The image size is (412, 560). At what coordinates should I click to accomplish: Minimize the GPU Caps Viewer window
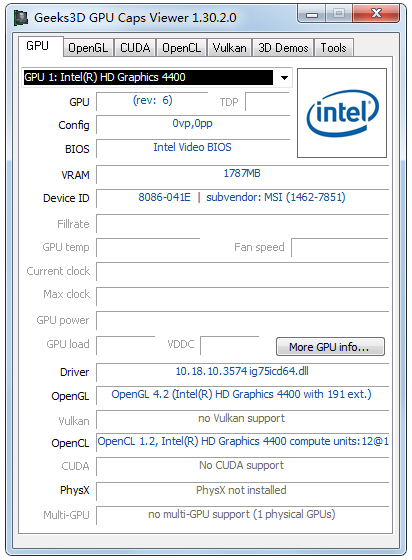pos(312,14)
